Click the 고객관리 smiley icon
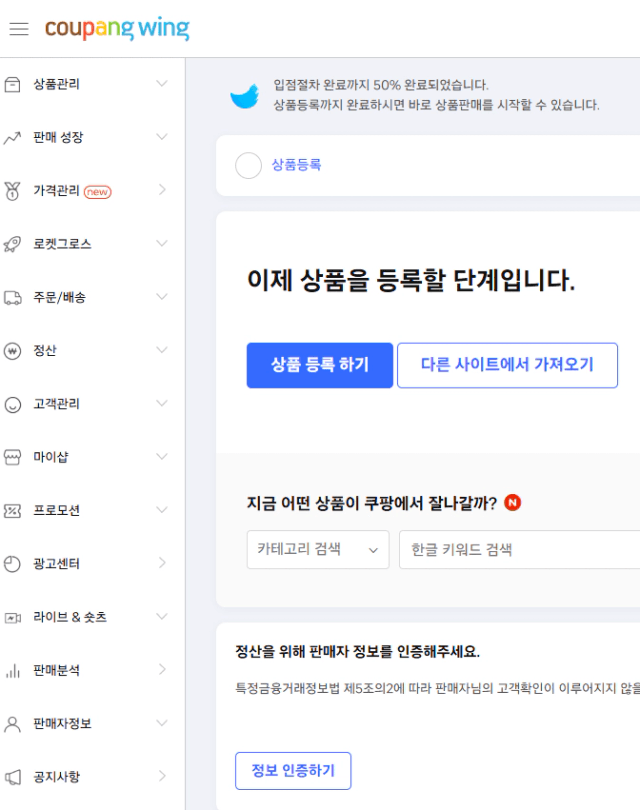This screenshot has width=640, height=810. pos(12,404)
